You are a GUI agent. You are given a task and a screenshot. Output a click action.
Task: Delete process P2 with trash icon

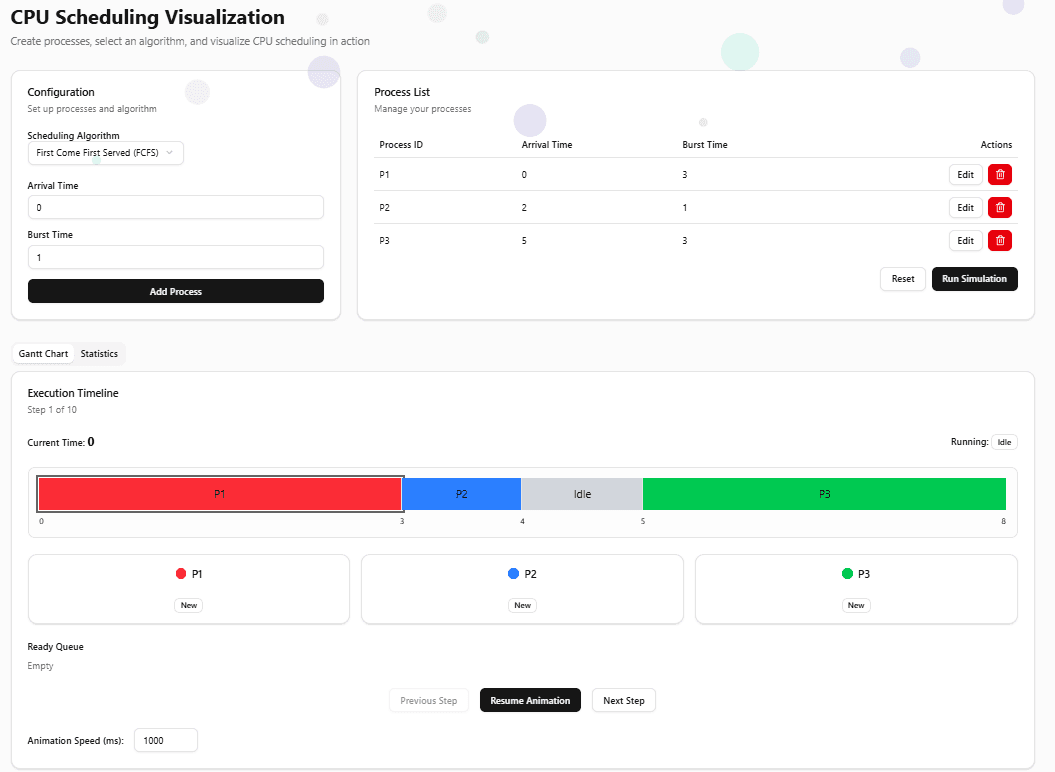tap(999, 208)
